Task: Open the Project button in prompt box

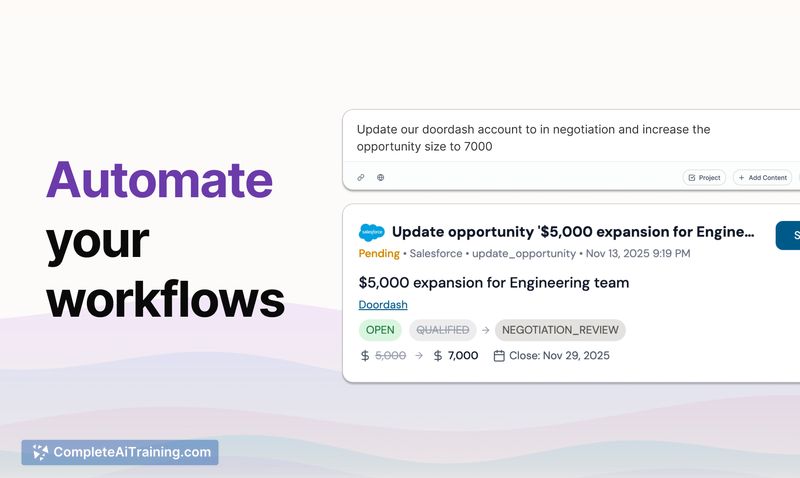Action: (704, 178)
